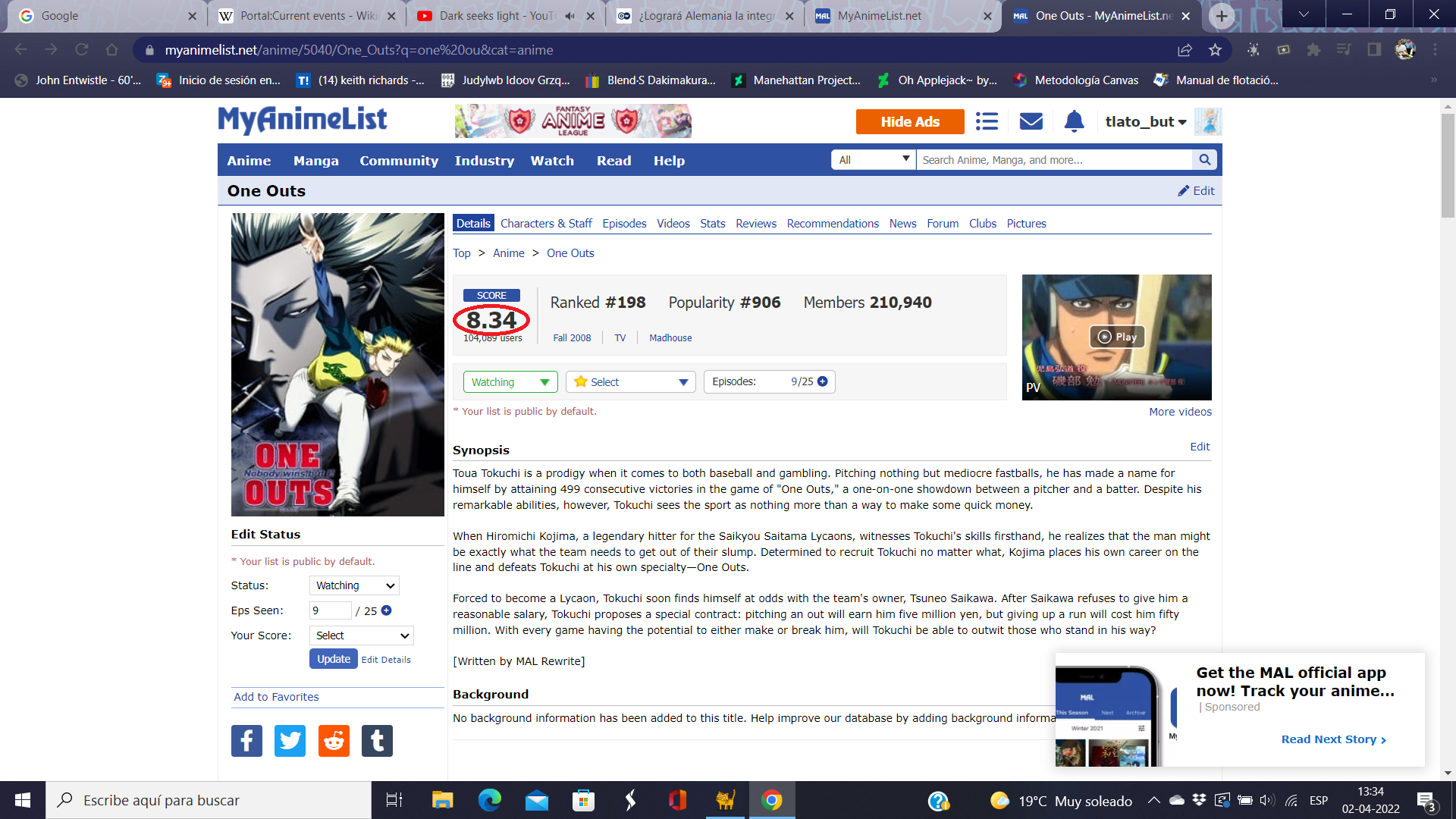The width and height of the screenshot is (1456, 819).
Task: Click the Eps Seen input field
Action: [330, 610]
